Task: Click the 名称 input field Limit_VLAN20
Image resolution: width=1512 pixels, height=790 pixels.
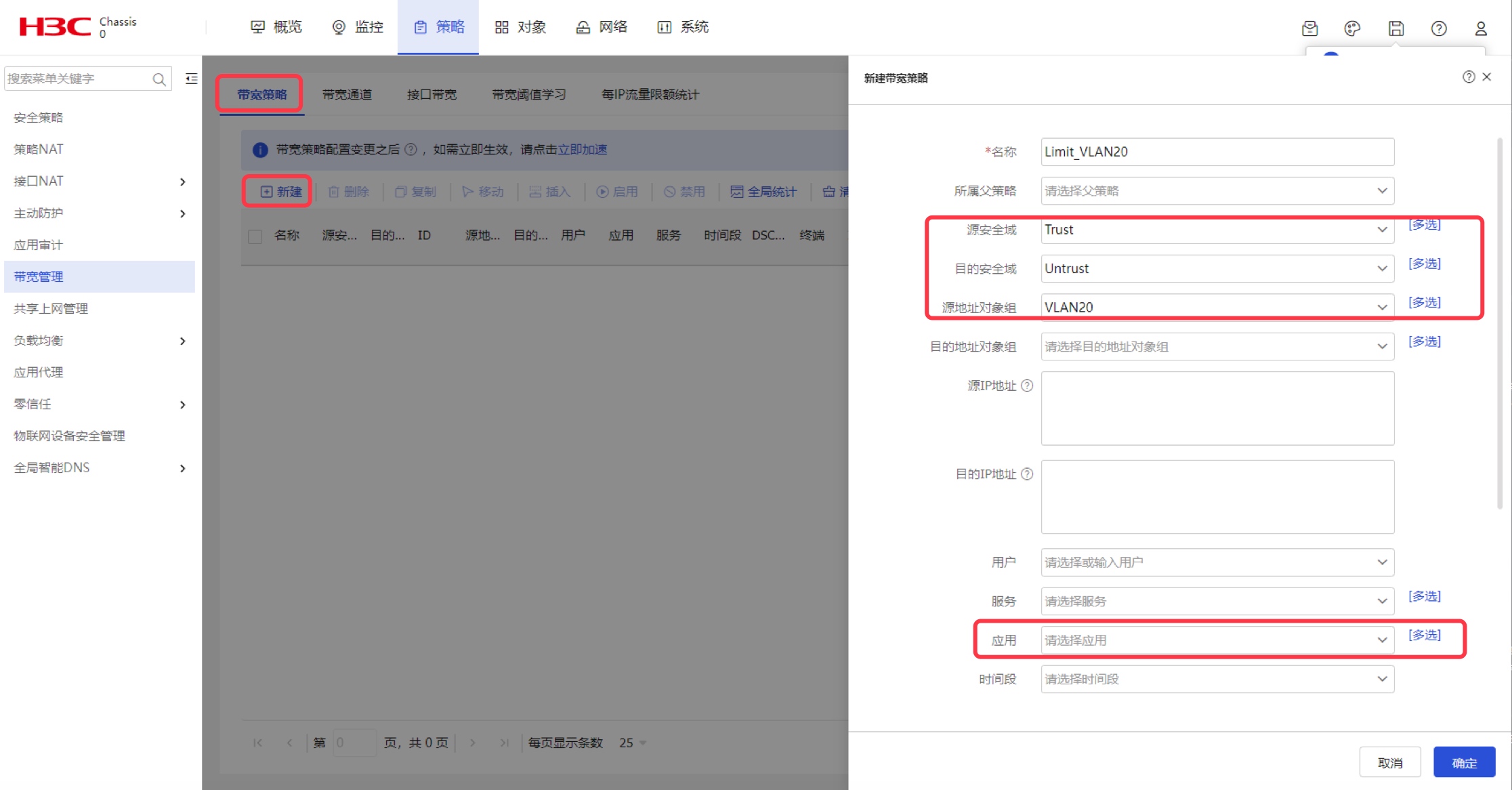Action: point(1217,152)
